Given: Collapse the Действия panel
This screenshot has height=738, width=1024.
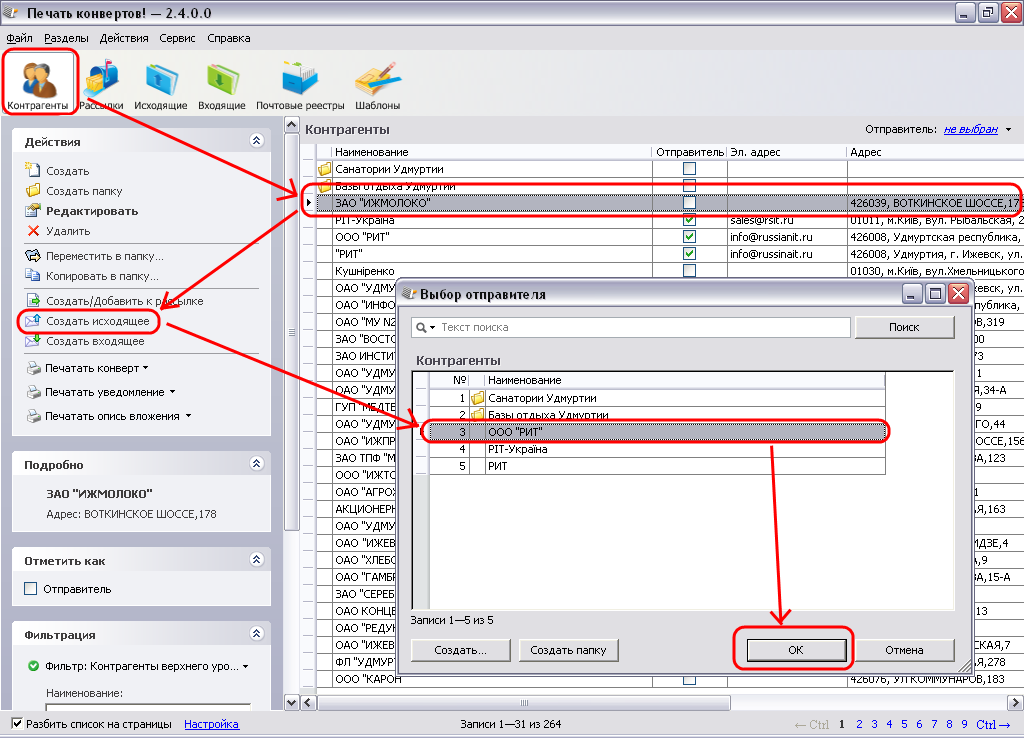Looking at the screenshot, I should coord(256,142).
